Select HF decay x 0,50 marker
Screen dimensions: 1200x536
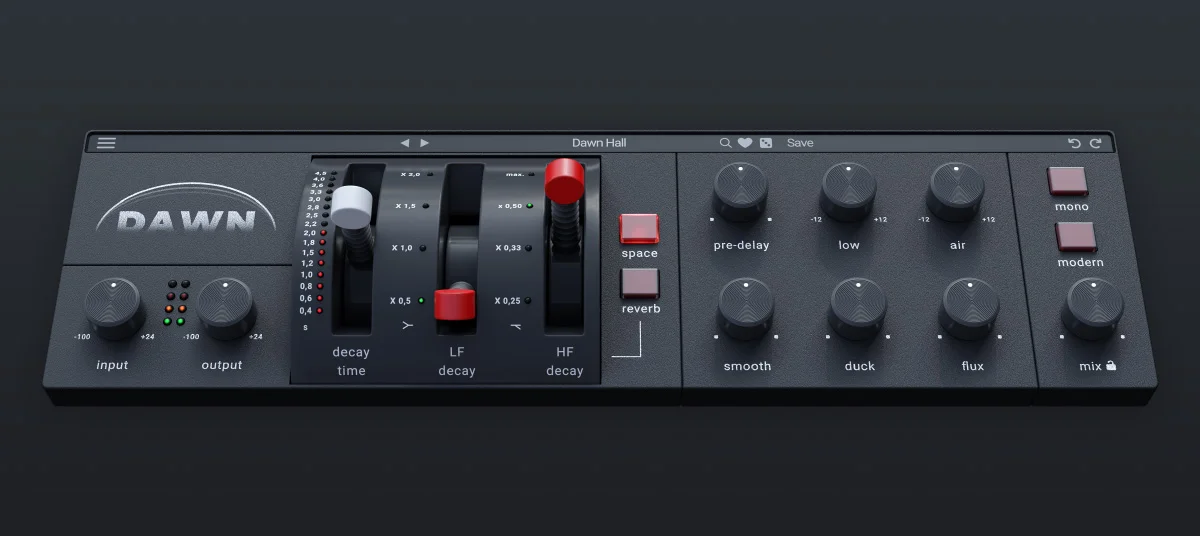coord(515,206)
